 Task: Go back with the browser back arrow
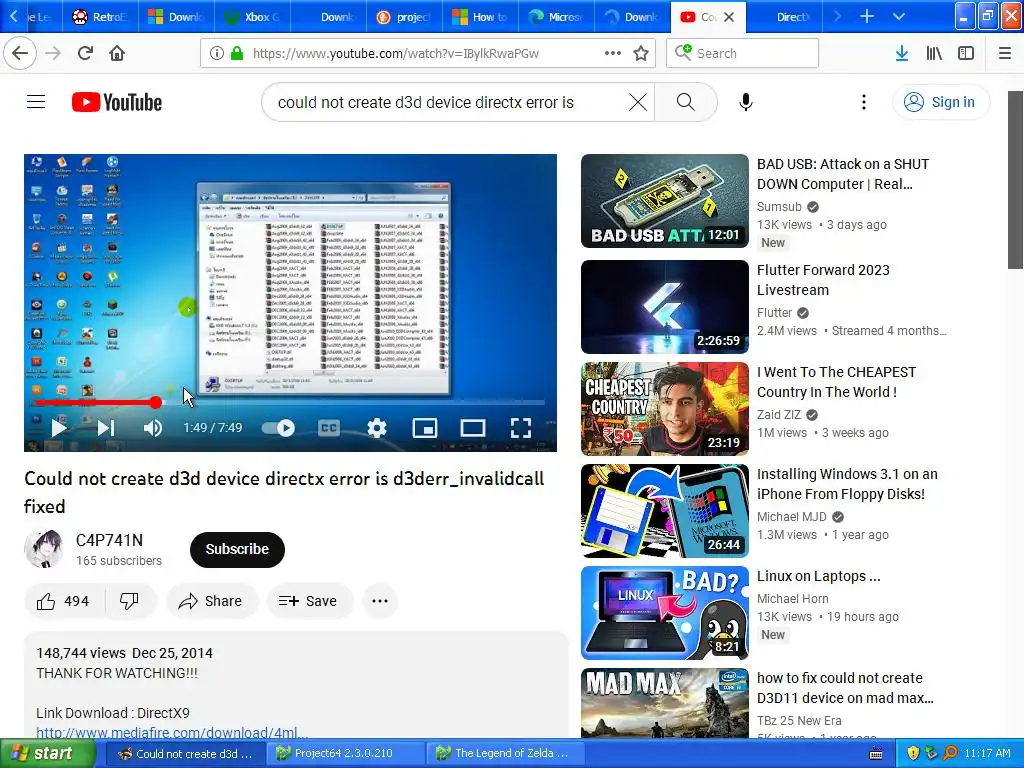[x=20, y=53]
